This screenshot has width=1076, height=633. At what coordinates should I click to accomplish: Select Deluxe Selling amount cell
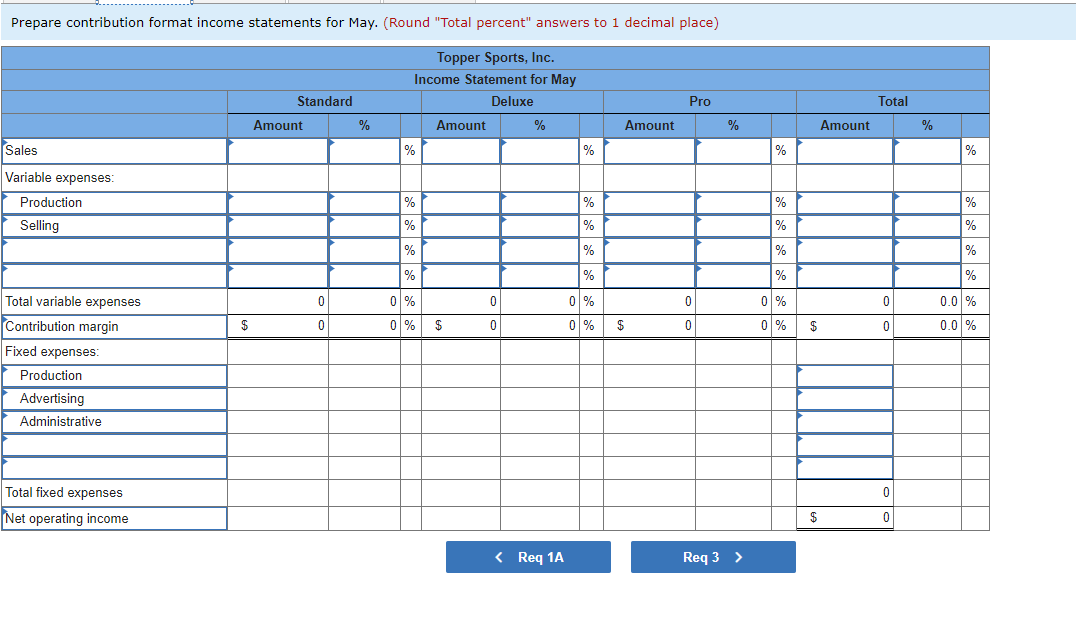click(461, 226)
